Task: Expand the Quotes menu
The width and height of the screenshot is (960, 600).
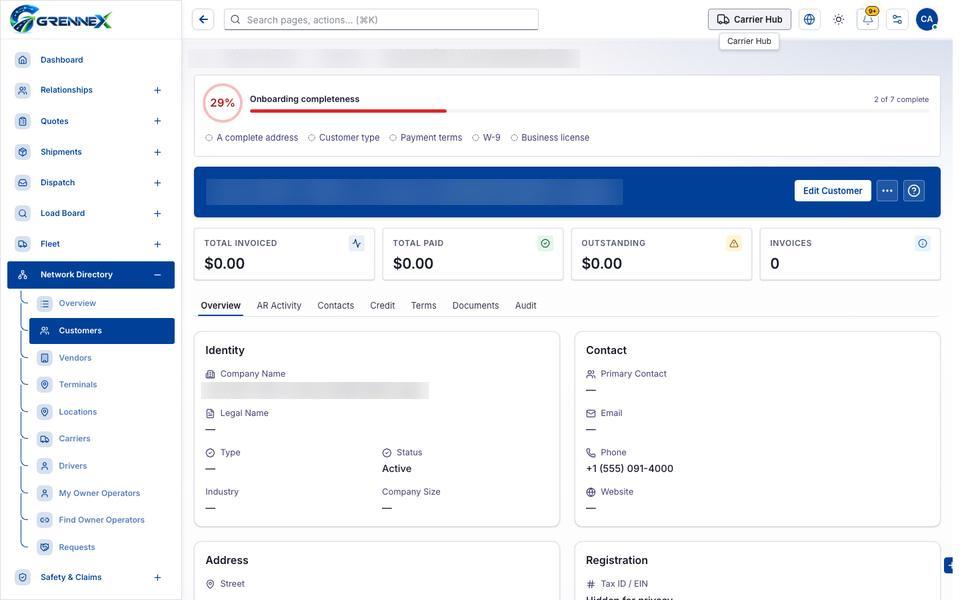Action: click(157, 121)
